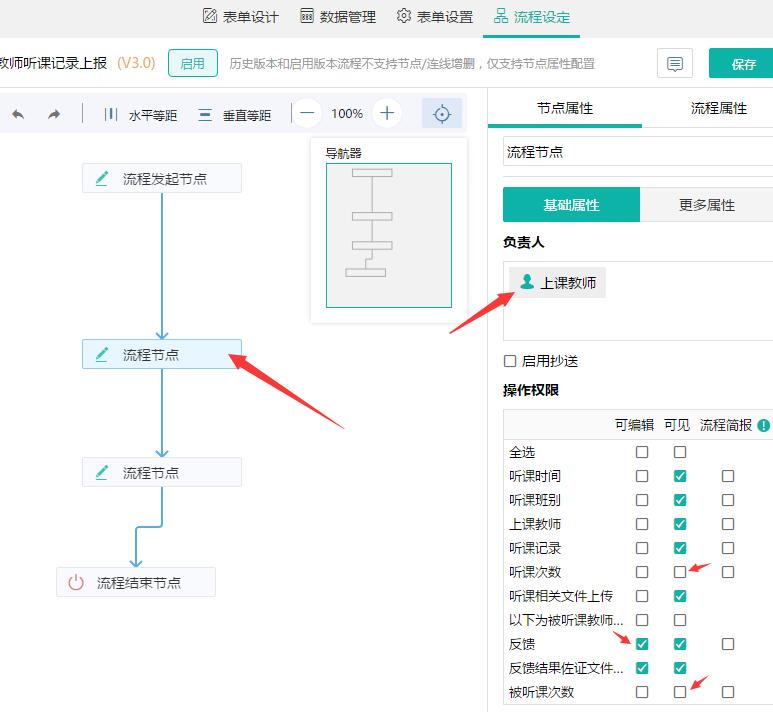Uncheck 听课相关文件上传 可见 checkbox
The width and height of the screenshot is (773, 712).
coord(680,596)
